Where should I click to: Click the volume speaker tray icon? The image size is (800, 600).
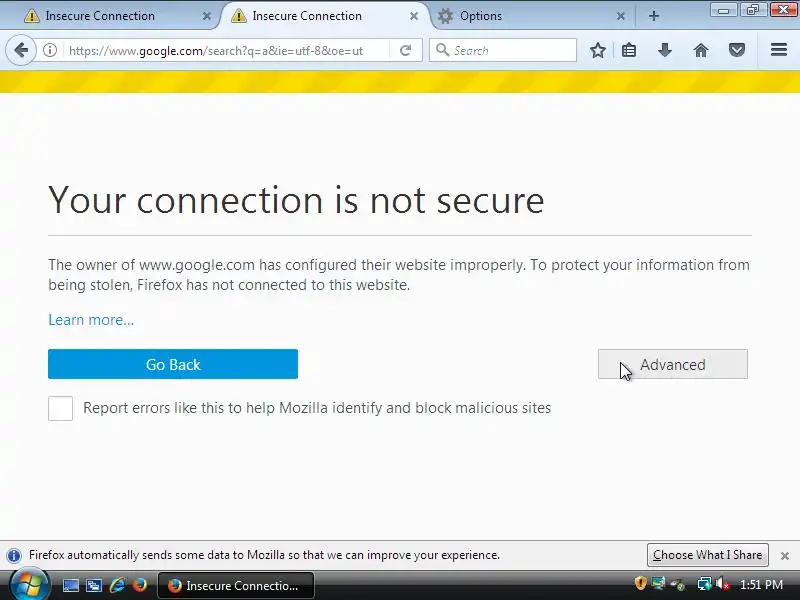point(722,584)
